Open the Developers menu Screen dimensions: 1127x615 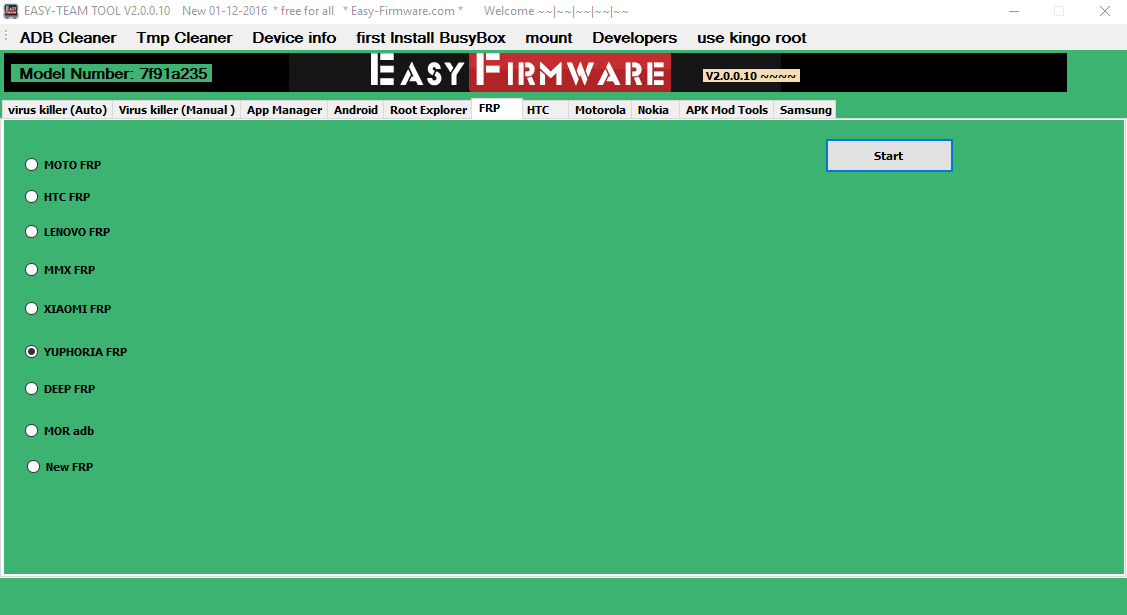point(634,37)
